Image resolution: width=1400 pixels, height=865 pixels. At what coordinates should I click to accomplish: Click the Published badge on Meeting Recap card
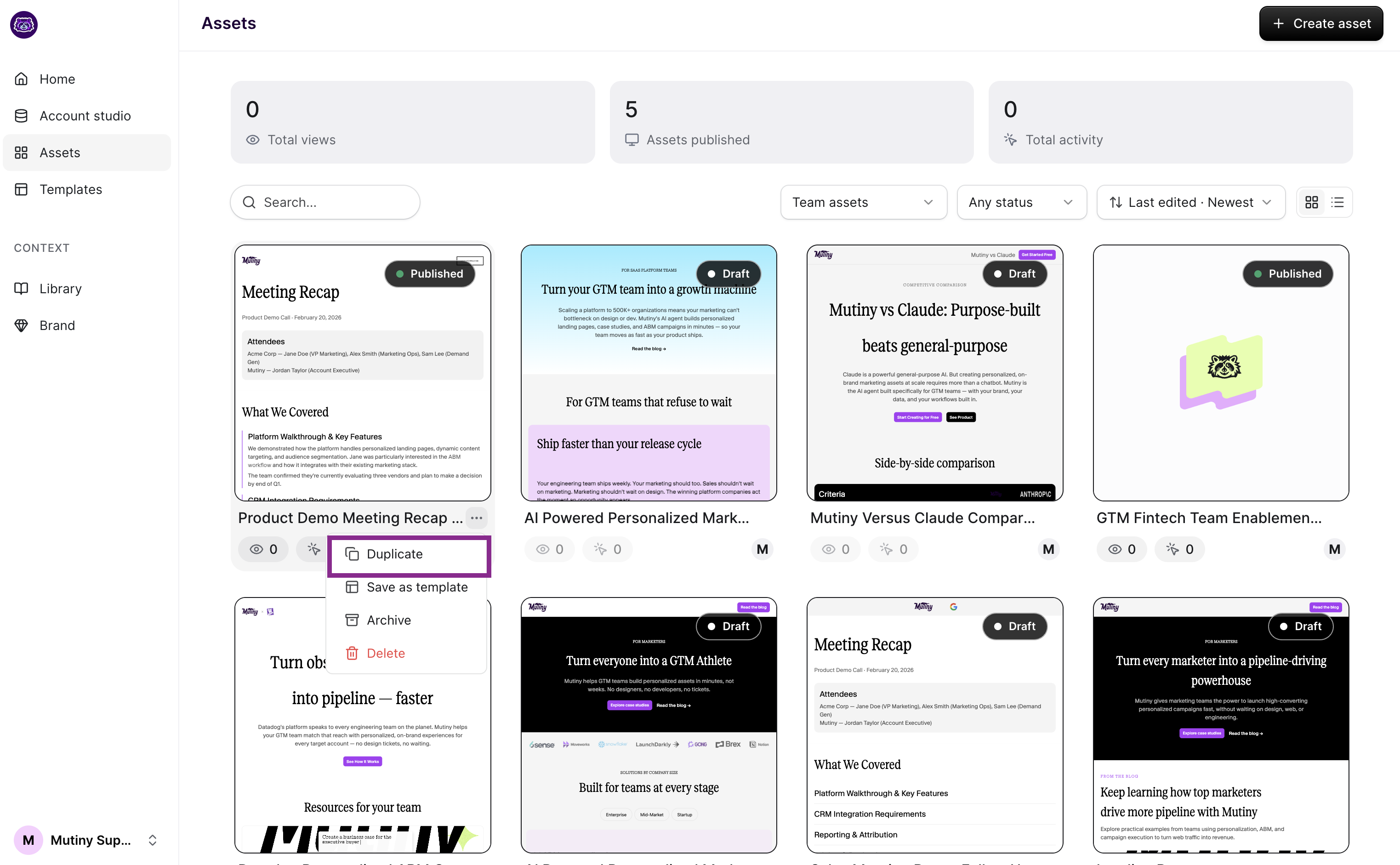coord(430,273)
